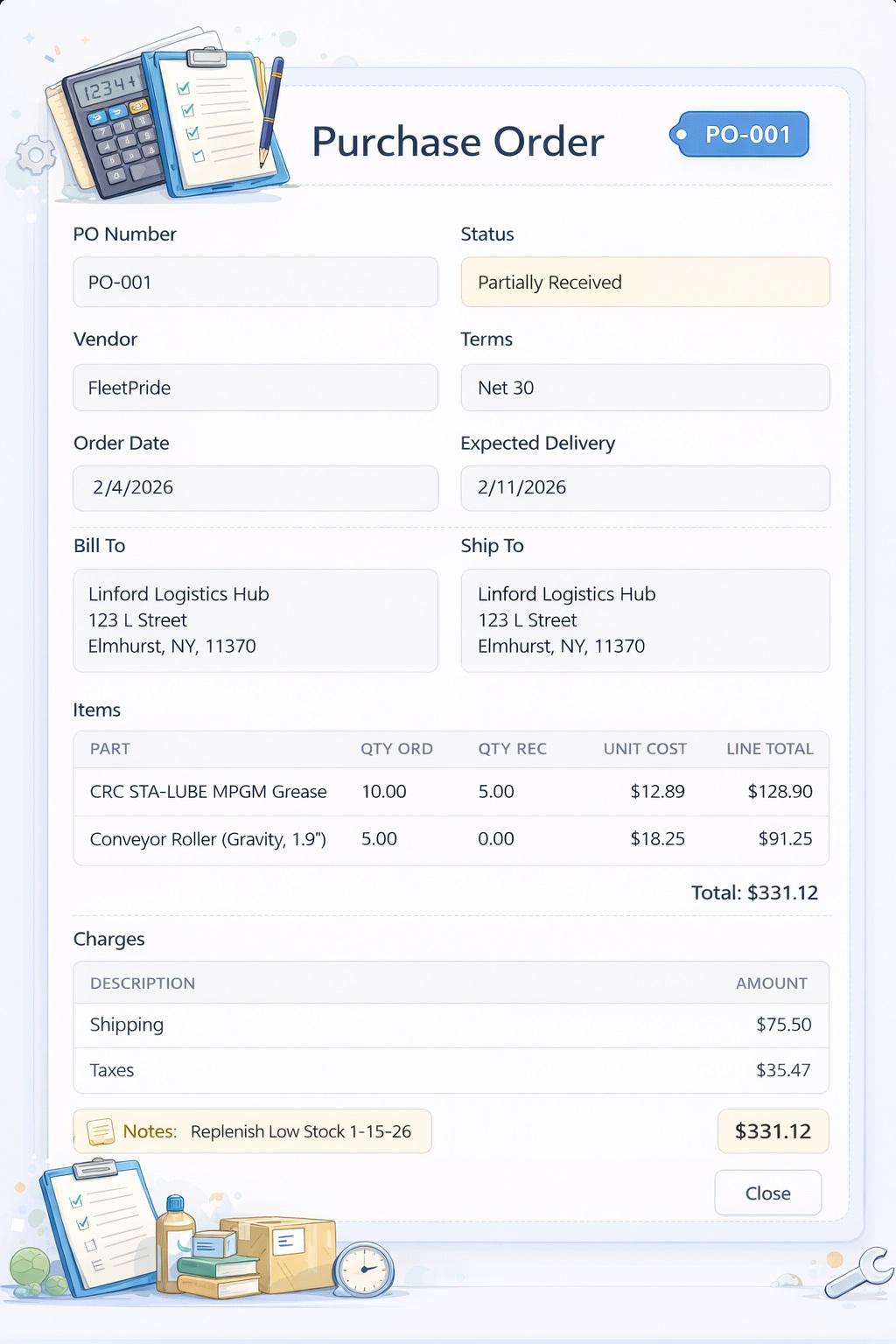Open the Vendor dropdown showing FleetPride

(x=255, y=388)
